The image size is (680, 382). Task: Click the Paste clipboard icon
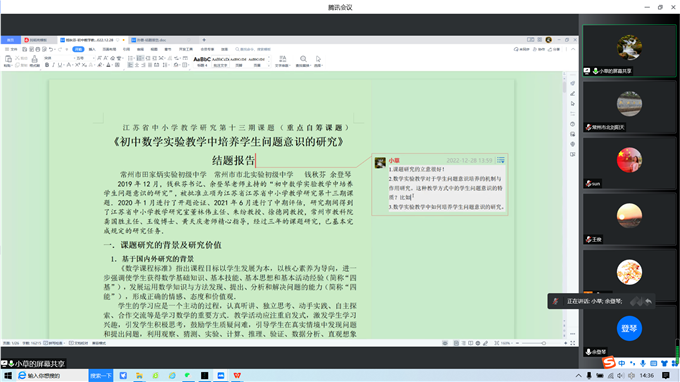click(8, 59)
